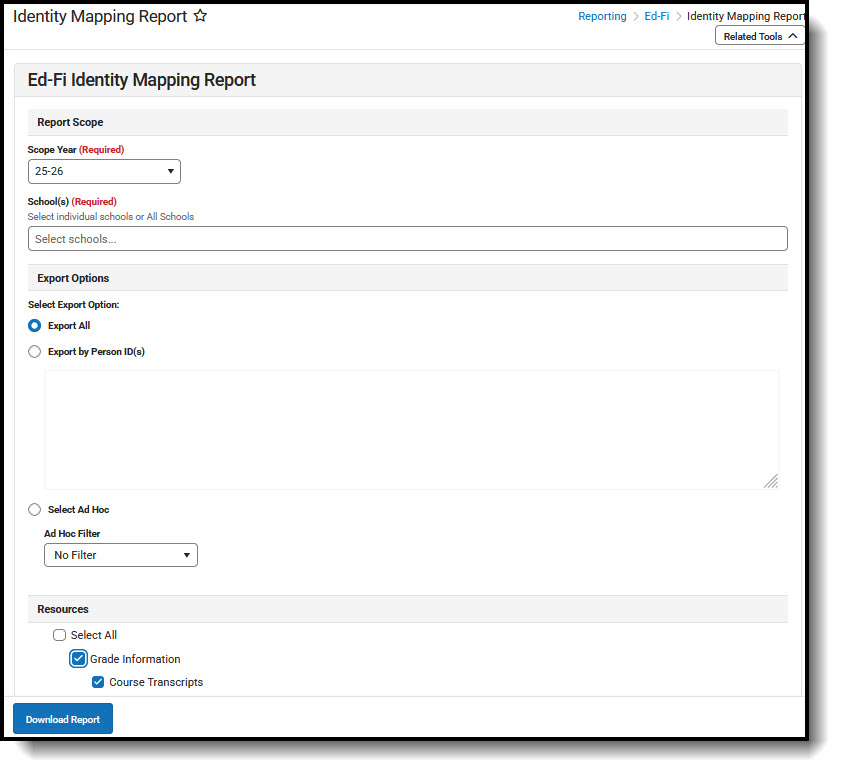843x775 pixels.
Task: Click the Ed-Fi Identity Mapping Report heading
Action: (141, 80)
